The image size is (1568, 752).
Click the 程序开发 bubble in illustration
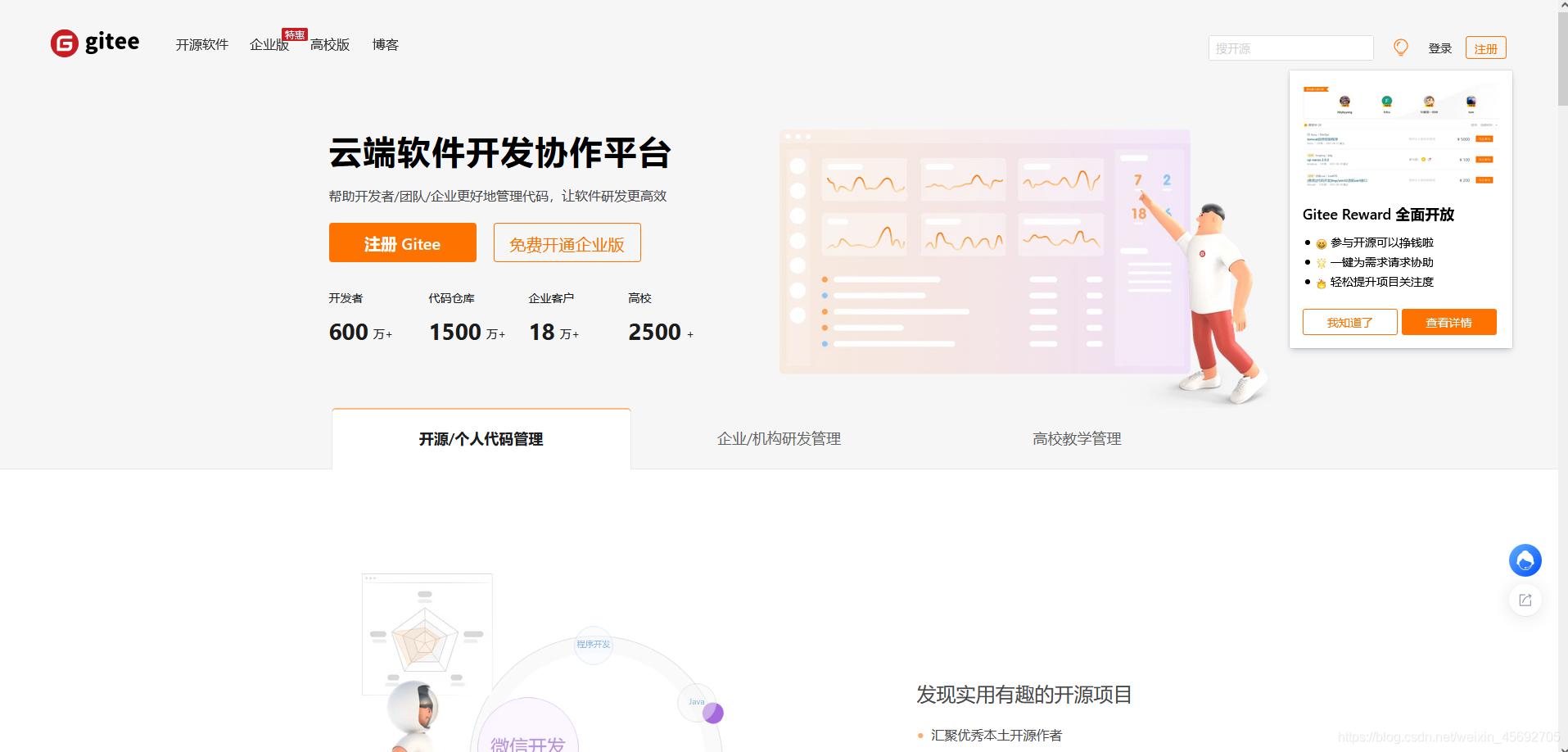tap(593, 644)
